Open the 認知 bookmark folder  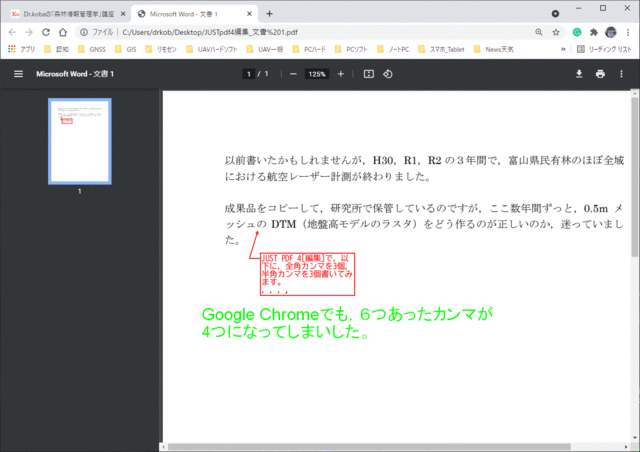click(56, 49)
